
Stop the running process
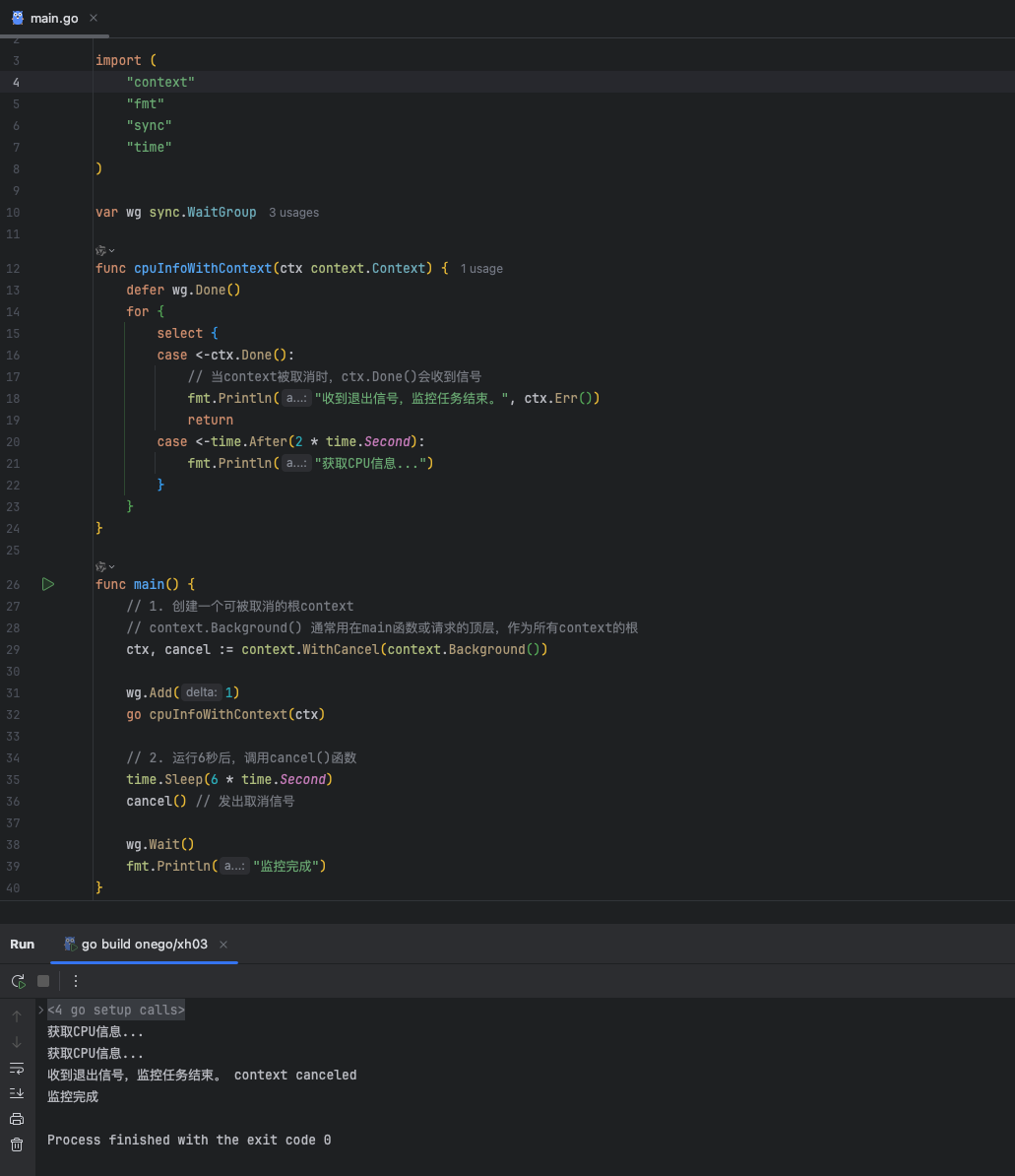pyautogui.click(x=43, y=981)
